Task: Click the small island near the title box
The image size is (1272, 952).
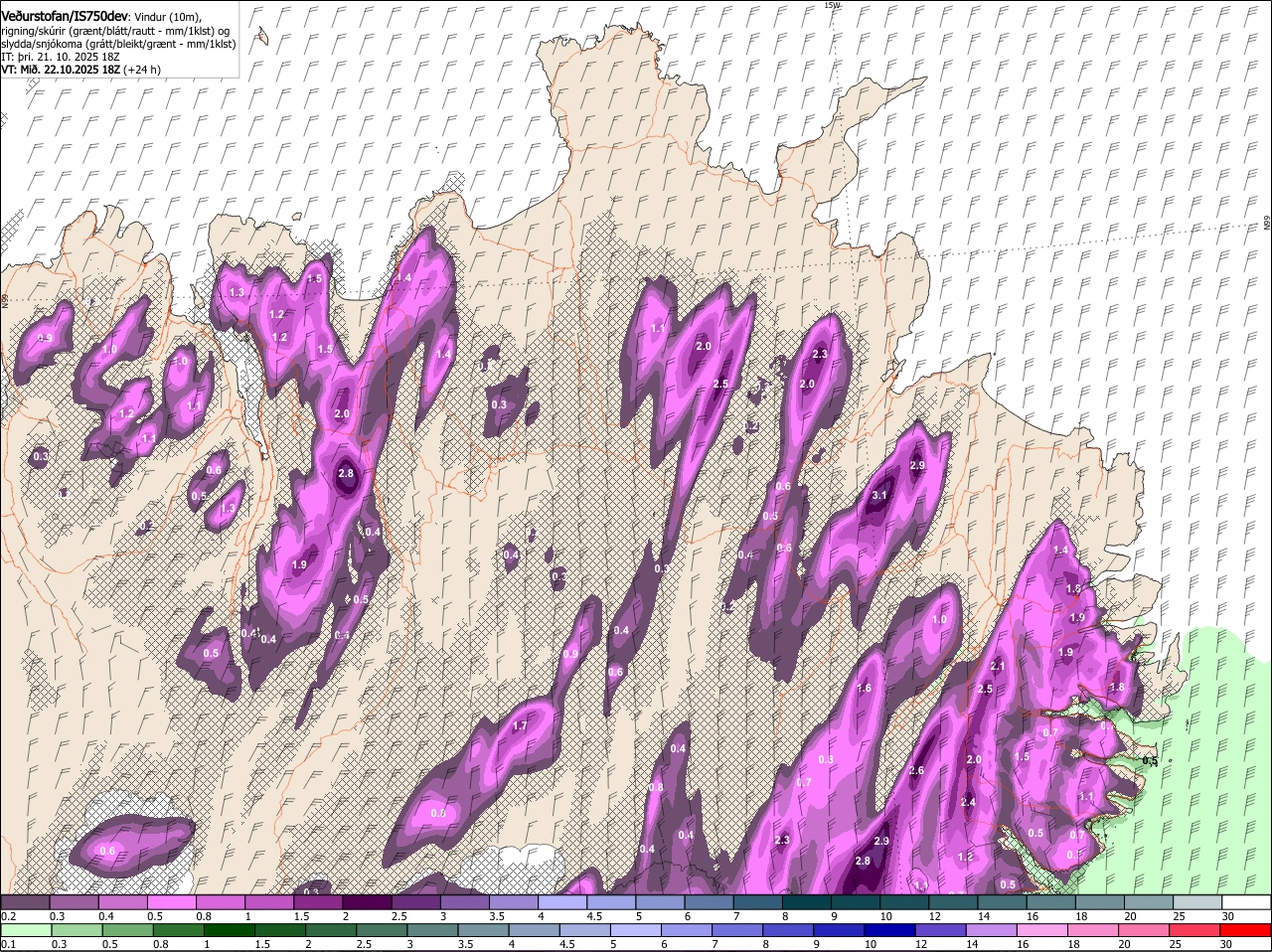Action: point(261,37)
